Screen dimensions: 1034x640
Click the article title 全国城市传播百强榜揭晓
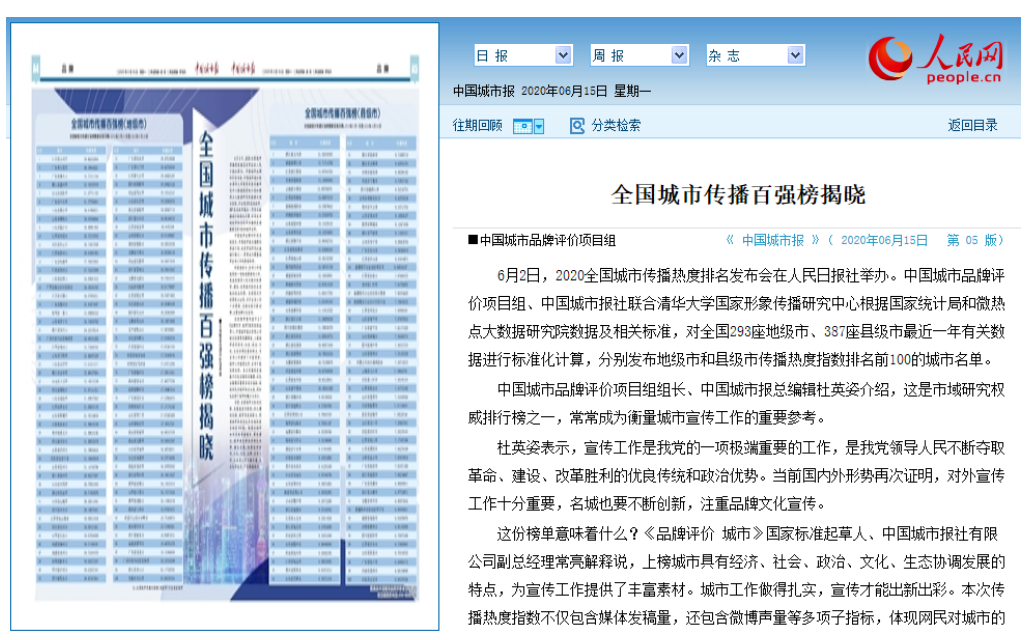click(738, 195)
